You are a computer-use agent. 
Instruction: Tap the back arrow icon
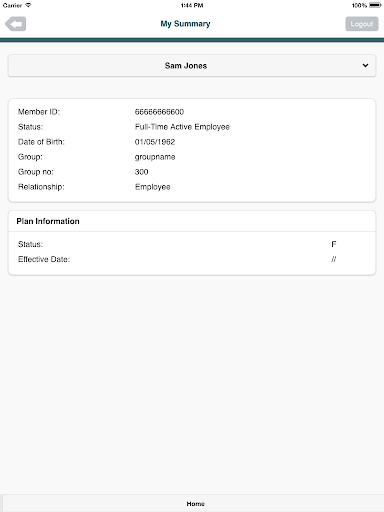[x=16, y=24]
